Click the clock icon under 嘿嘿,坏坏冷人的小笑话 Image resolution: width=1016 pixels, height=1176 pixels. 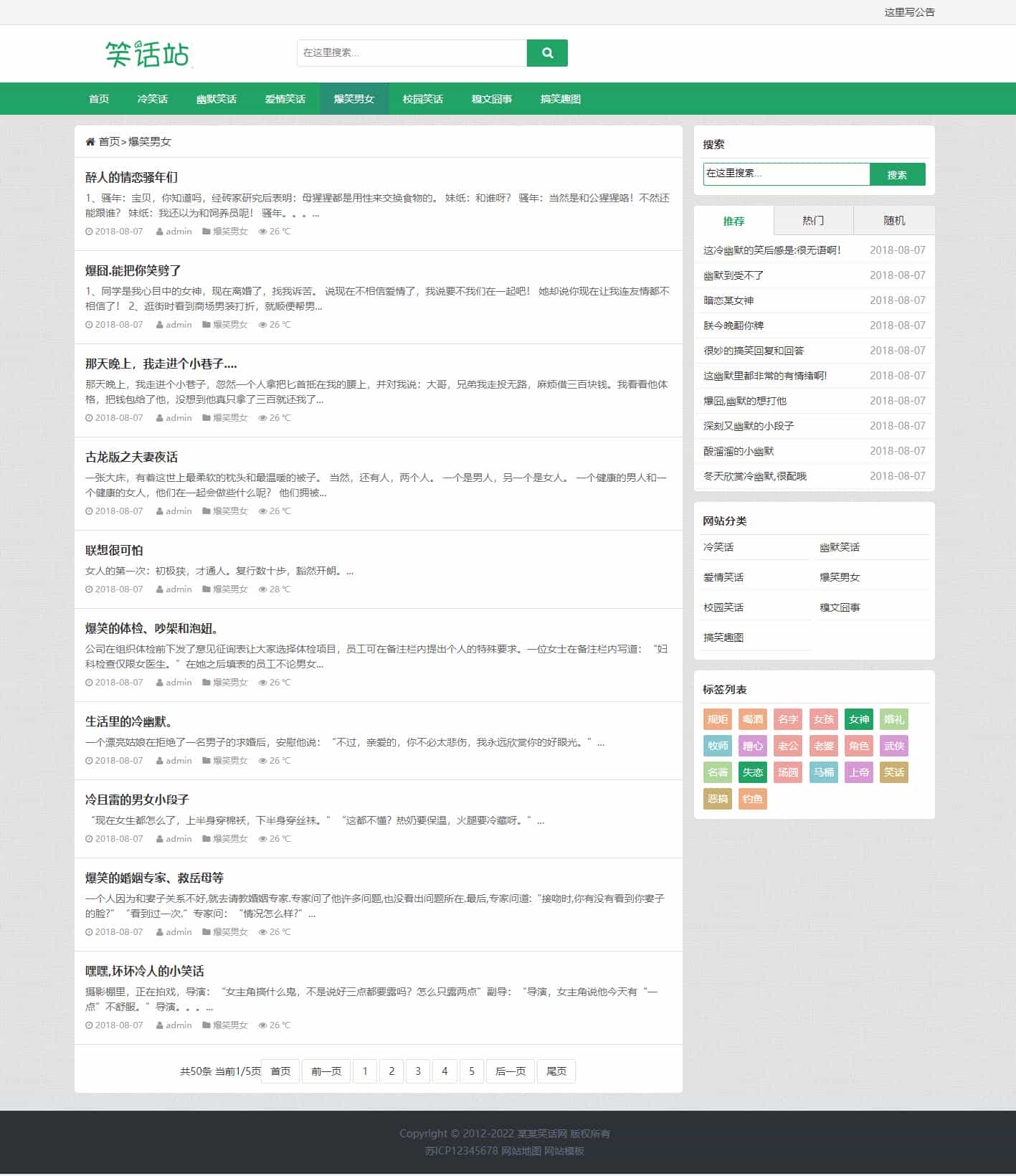coord(89,1025)
